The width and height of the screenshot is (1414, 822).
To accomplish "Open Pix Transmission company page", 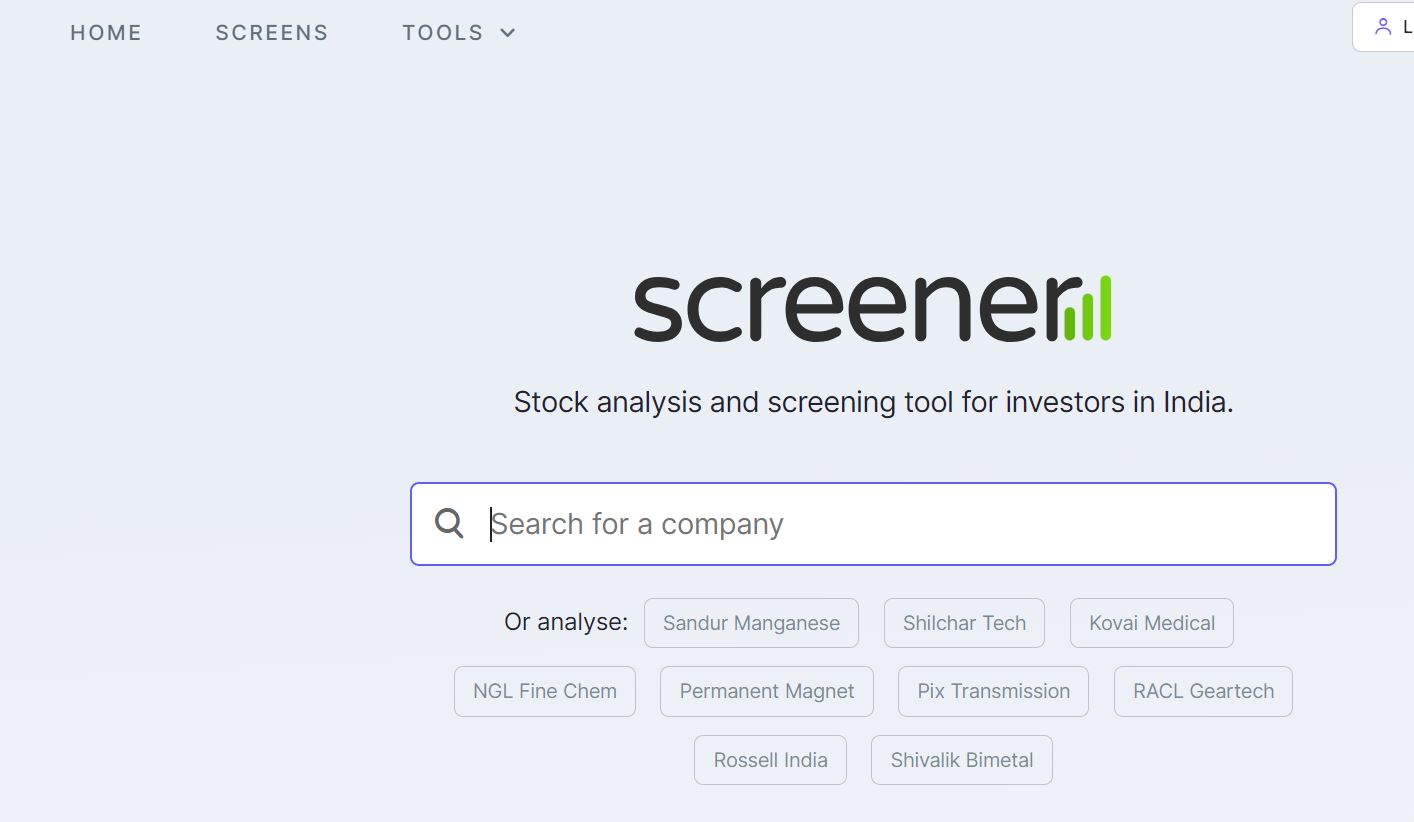I will click(x=994, y=691).
